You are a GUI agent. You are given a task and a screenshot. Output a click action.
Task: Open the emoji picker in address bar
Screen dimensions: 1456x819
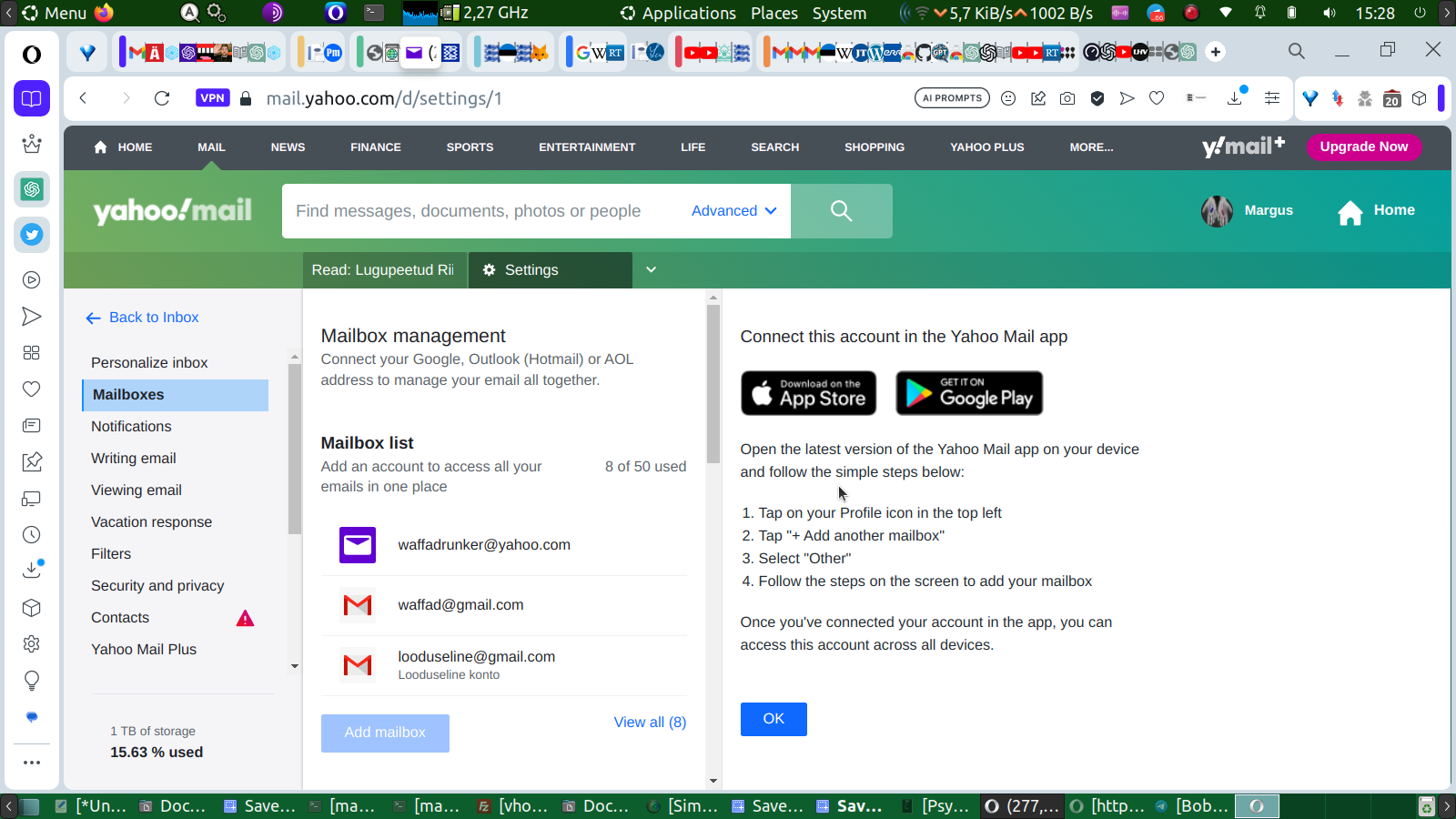[x=1008, y=98]
